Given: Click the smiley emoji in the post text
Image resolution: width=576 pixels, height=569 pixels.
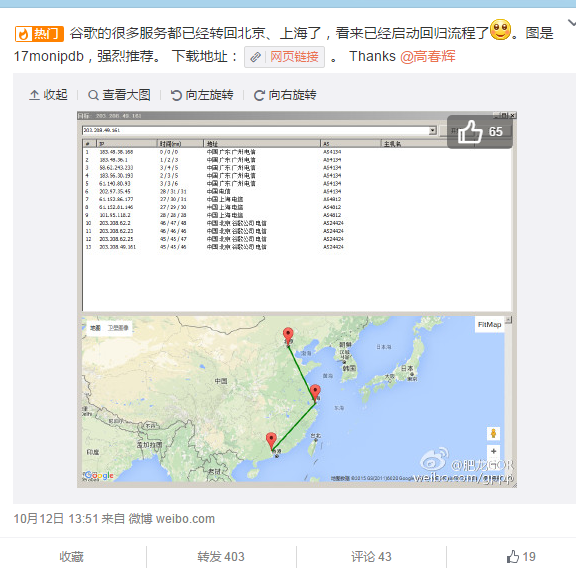Looking at the screenshot, I should [x=500, y=30].
